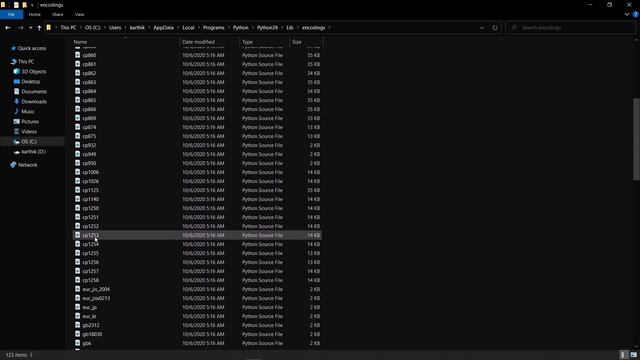
Task: Select the cp861 file icon
Action: pos(78,64)
